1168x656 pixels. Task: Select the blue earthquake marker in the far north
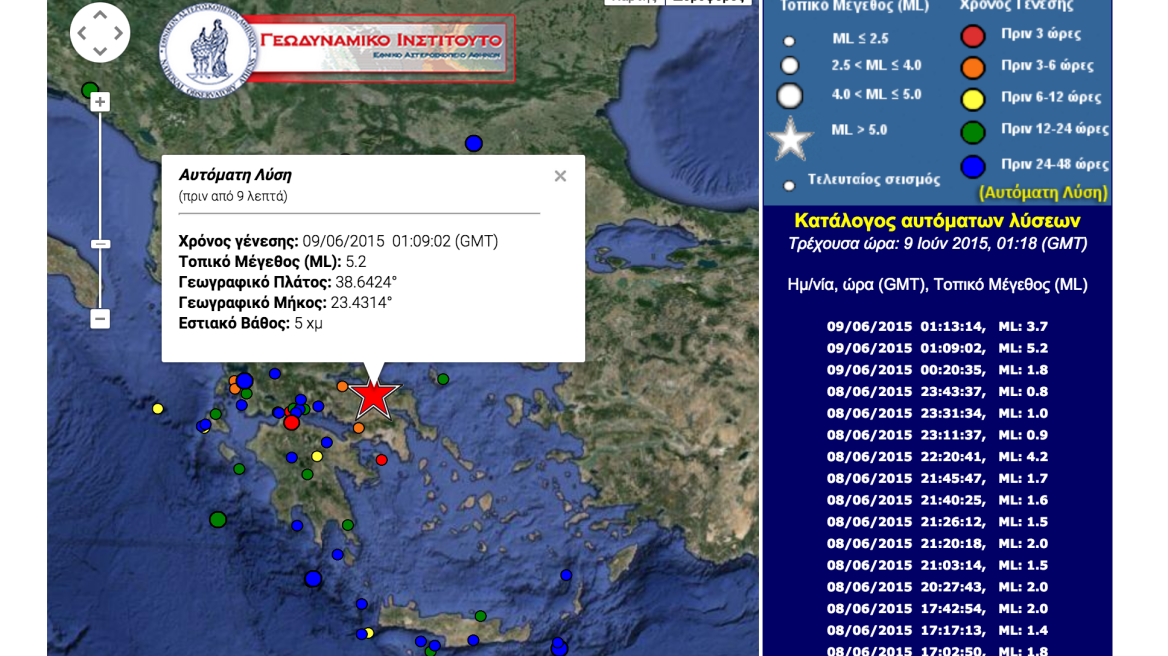[x=473, y=143]
